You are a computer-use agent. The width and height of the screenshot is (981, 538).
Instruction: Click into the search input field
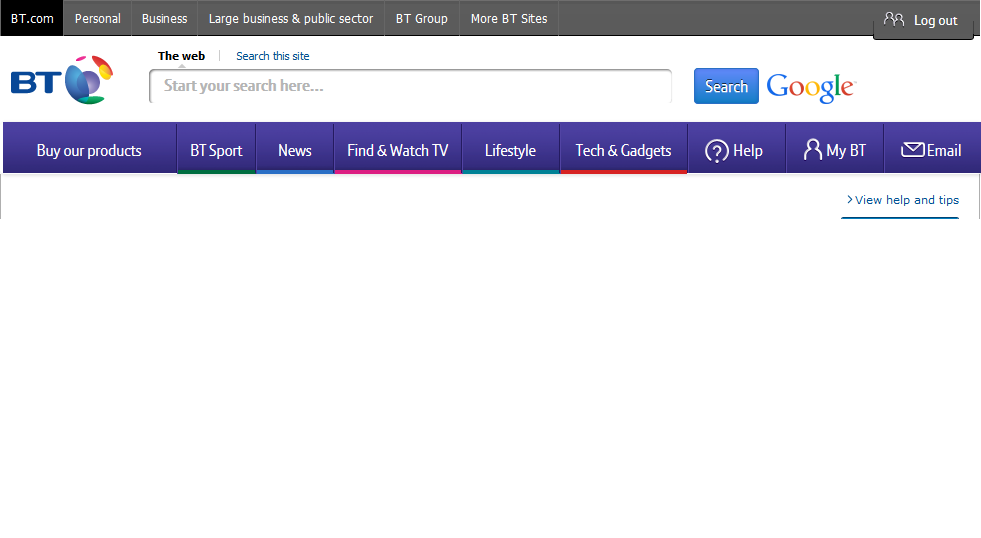(x=410, y=86)
